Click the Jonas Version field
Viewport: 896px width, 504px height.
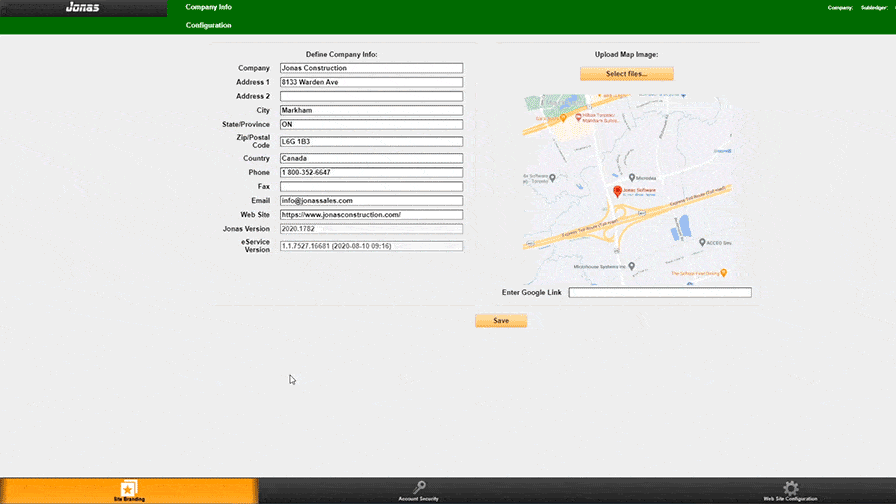371,229
